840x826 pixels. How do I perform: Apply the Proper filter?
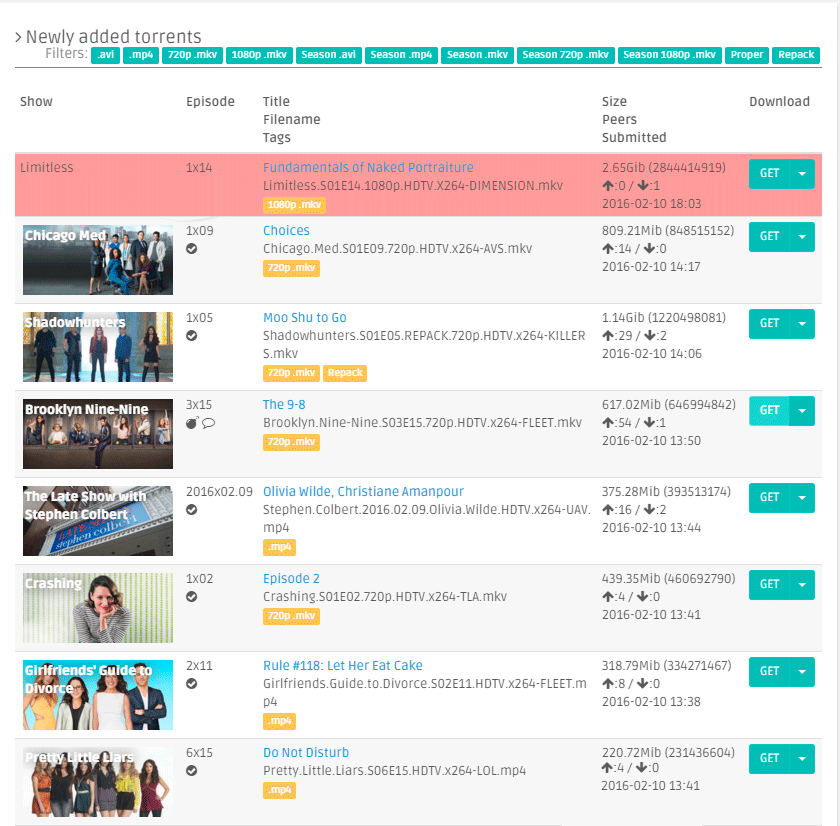coord(747,55)
